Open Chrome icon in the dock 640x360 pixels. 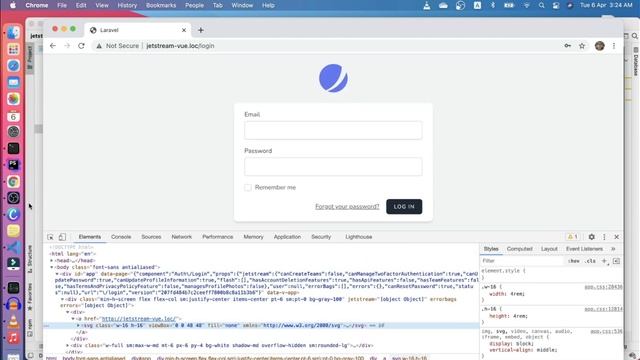point(13,181)
